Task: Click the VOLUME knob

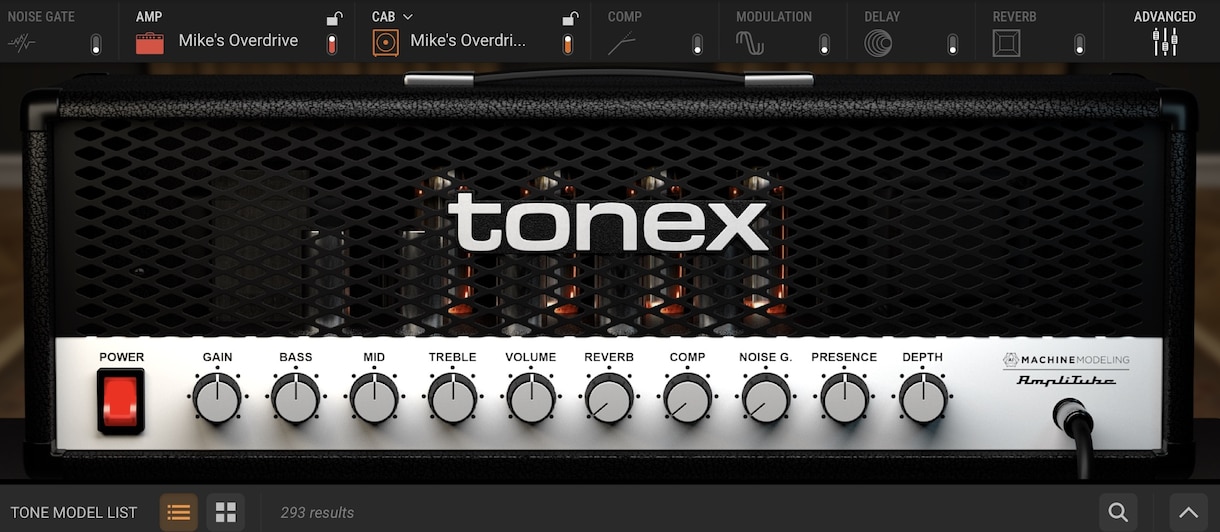Action: pyautogui.click(x=531, y=398)
